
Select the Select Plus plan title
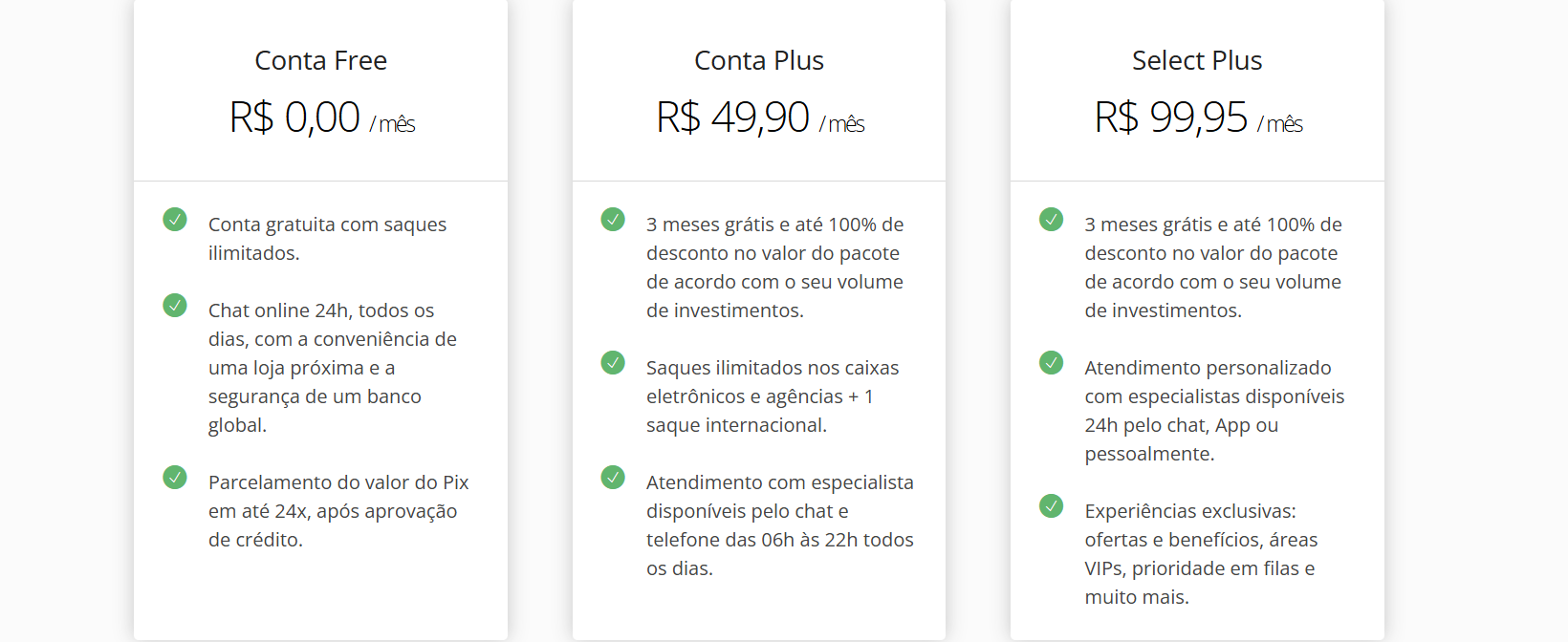pos(1197,60)
